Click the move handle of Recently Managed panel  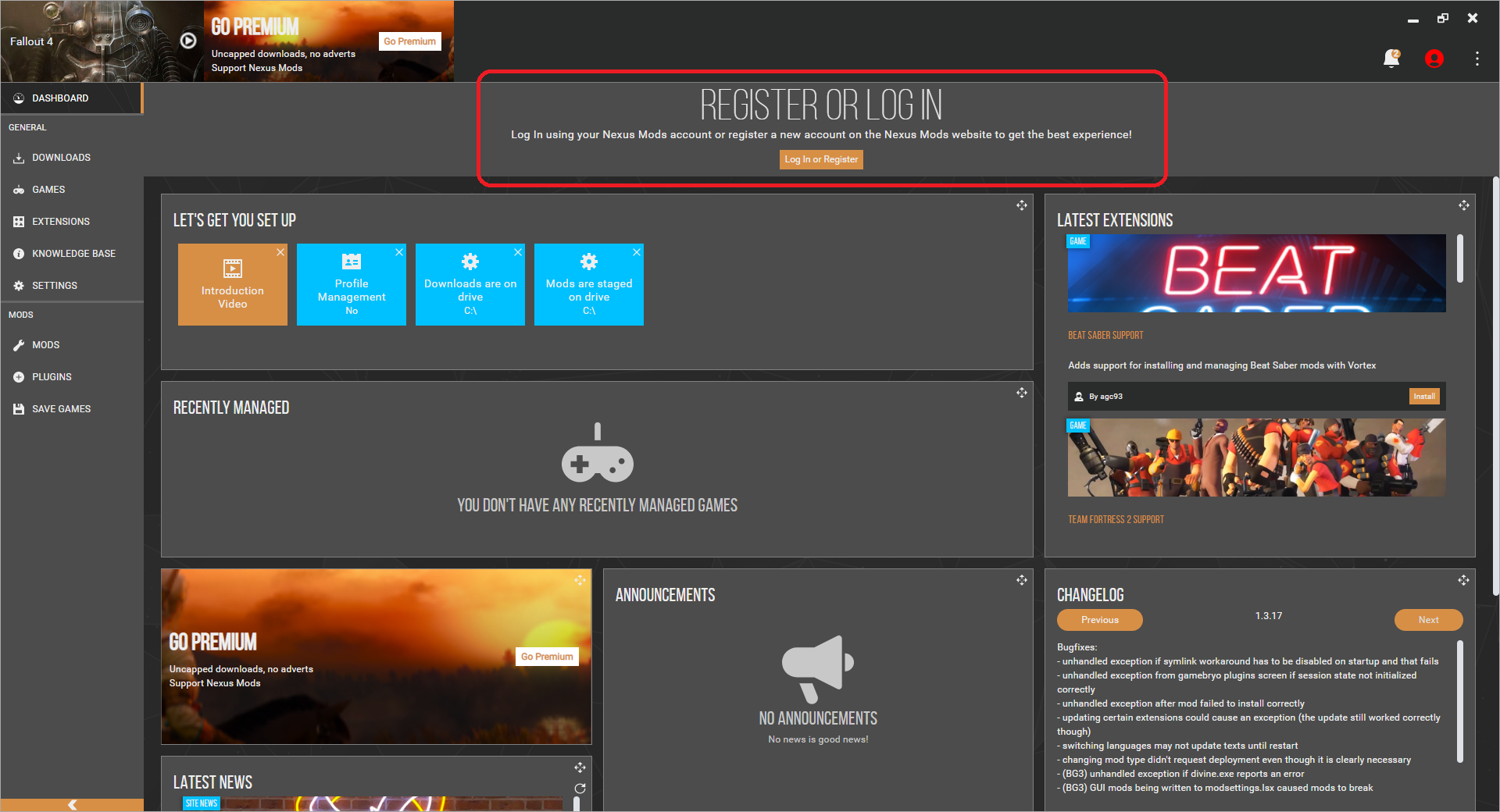click(1022, 393)
